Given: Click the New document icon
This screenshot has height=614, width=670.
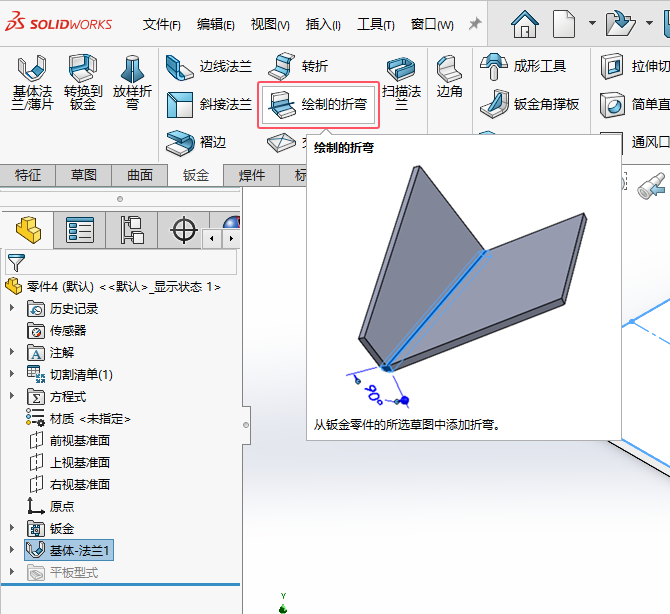Looking at the screenshot, I should tap(564, 24).
